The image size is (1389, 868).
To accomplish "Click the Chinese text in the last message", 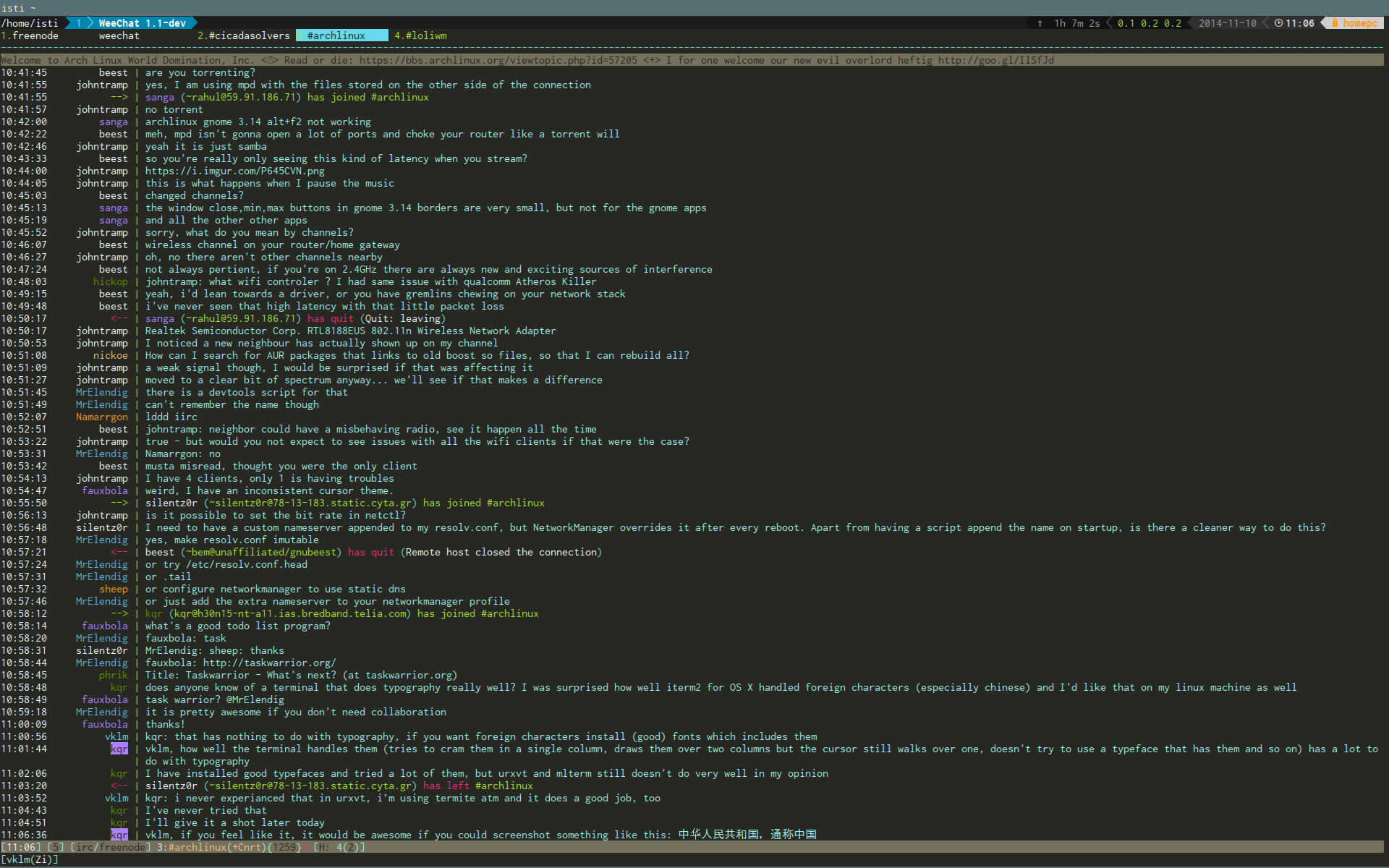I will tap(747, 835).
